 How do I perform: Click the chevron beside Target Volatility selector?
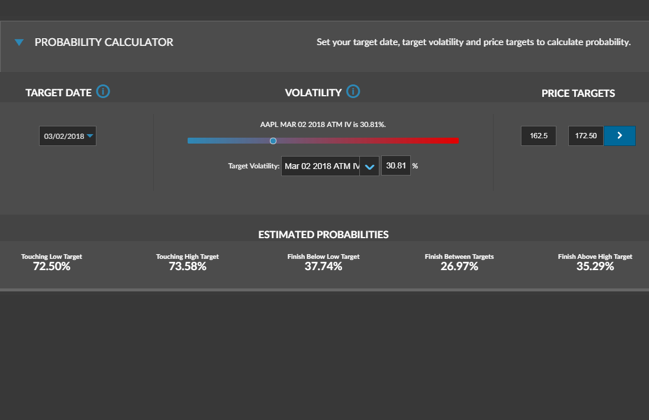(x=369, y=167)
